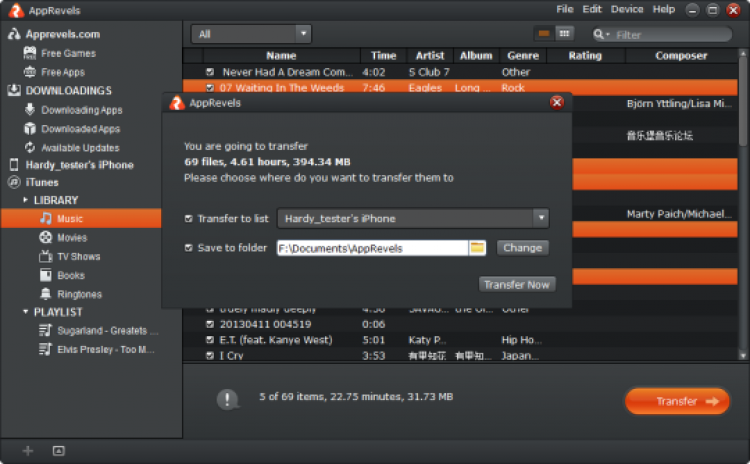Select the Downloading Apps icon
This screenshot has width=750, height=464.
30,110
